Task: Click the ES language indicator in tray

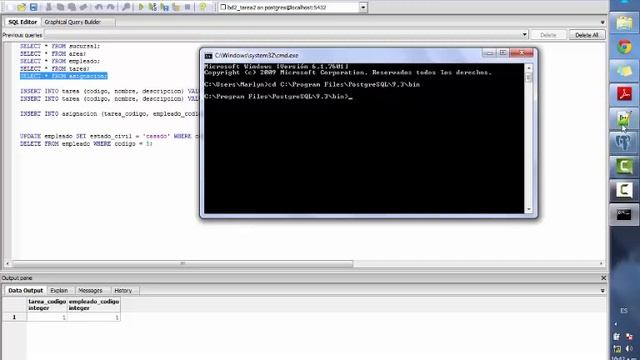Action: click(x=624, y=311)
